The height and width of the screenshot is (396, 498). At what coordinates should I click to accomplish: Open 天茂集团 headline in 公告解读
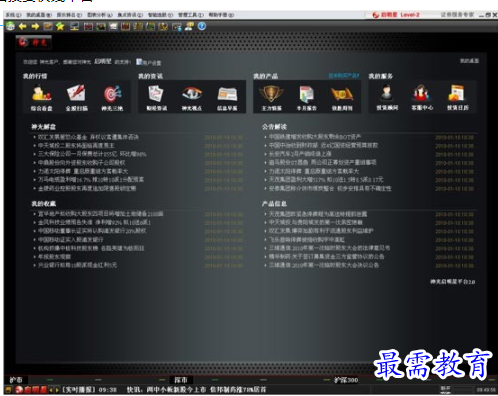point(326,180)
